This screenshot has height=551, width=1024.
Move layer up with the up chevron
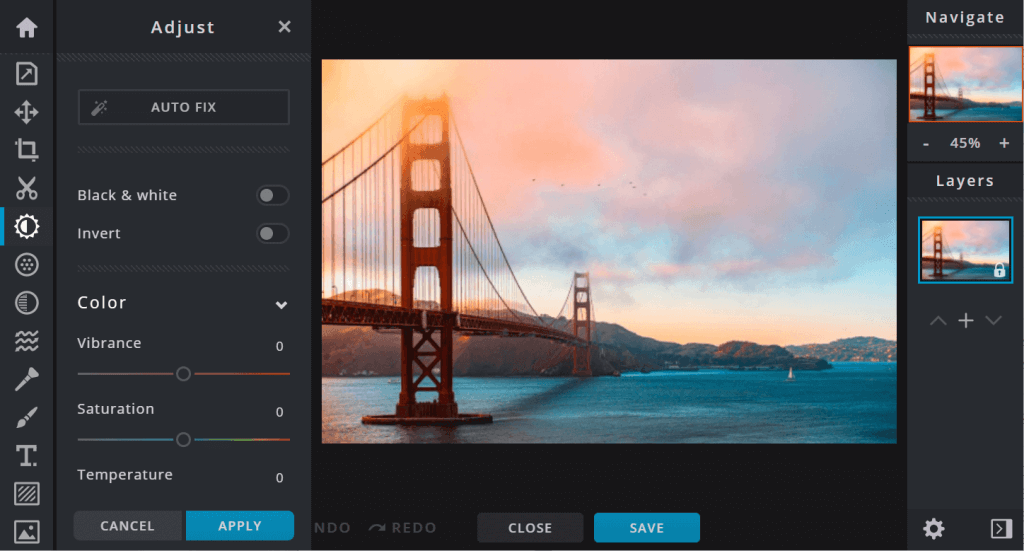[937, 320]
